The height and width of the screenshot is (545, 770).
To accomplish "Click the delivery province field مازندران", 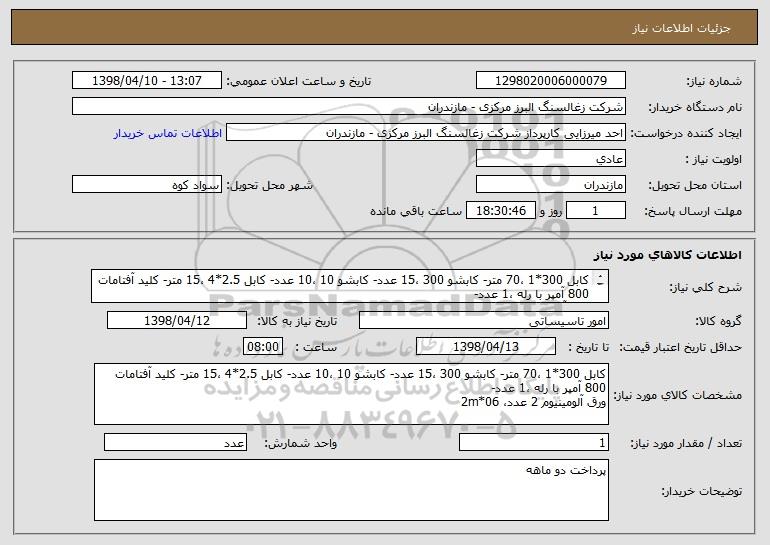I will point(550,185).
